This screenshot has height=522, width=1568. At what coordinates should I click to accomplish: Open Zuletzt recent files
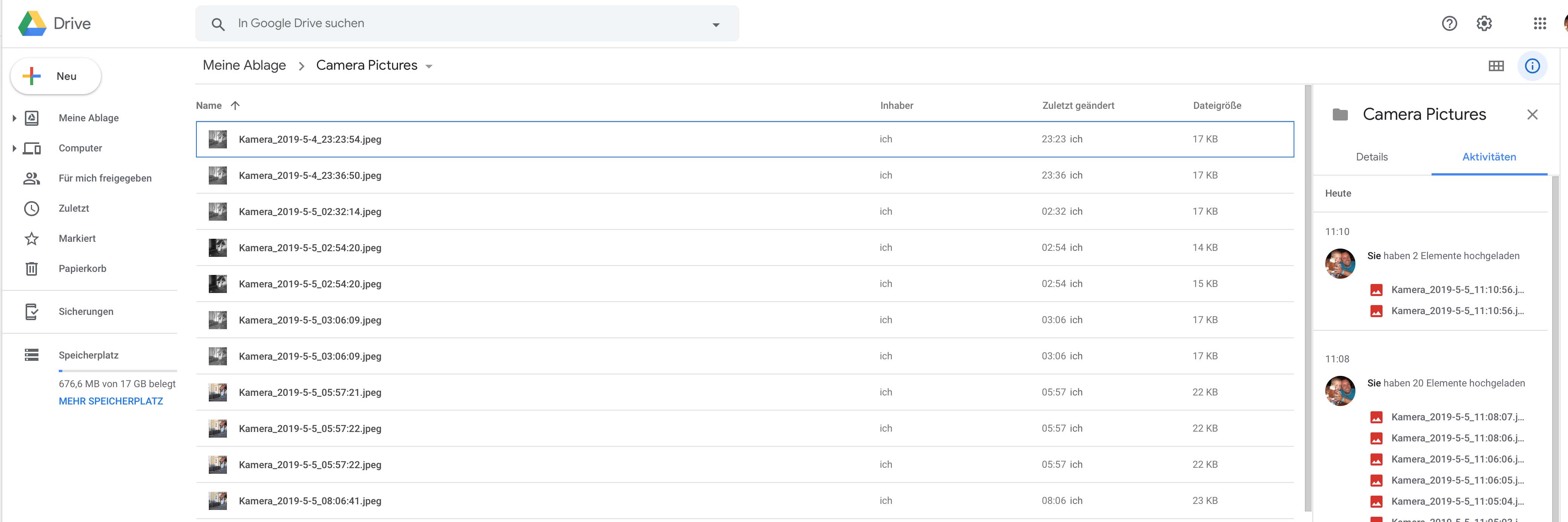point(73,208)
